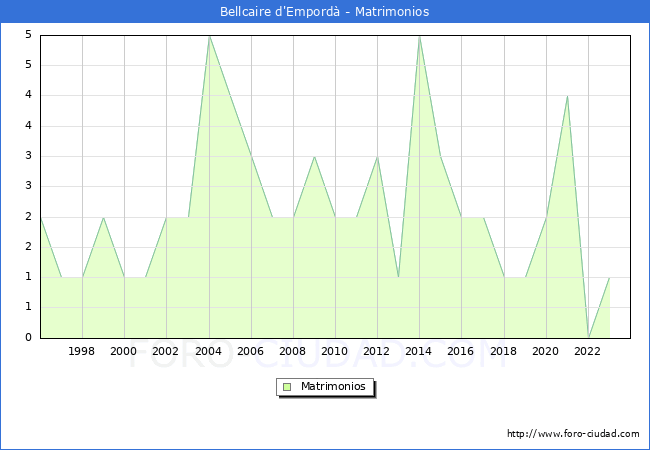Select the 2020 x-axis label
This screenshot has width=650, height=450.
(546, 352)
